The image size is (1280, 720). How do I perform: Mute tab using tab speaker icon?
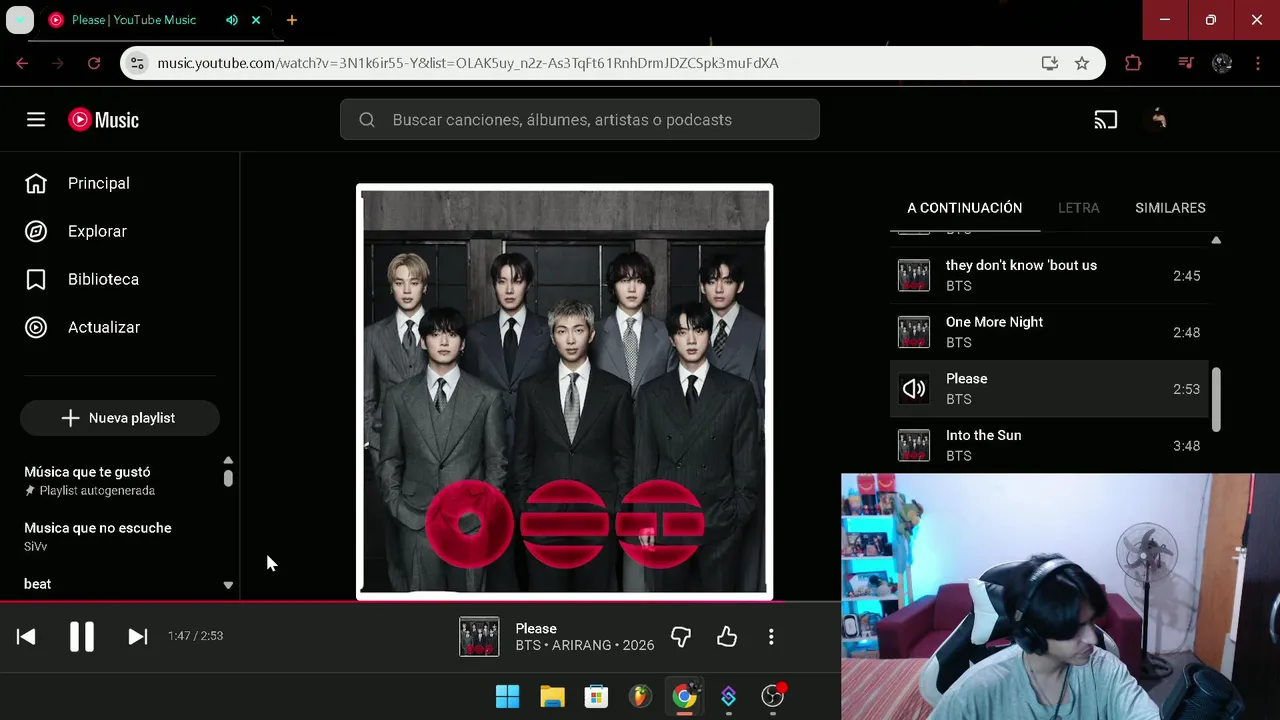coord(232,20)
